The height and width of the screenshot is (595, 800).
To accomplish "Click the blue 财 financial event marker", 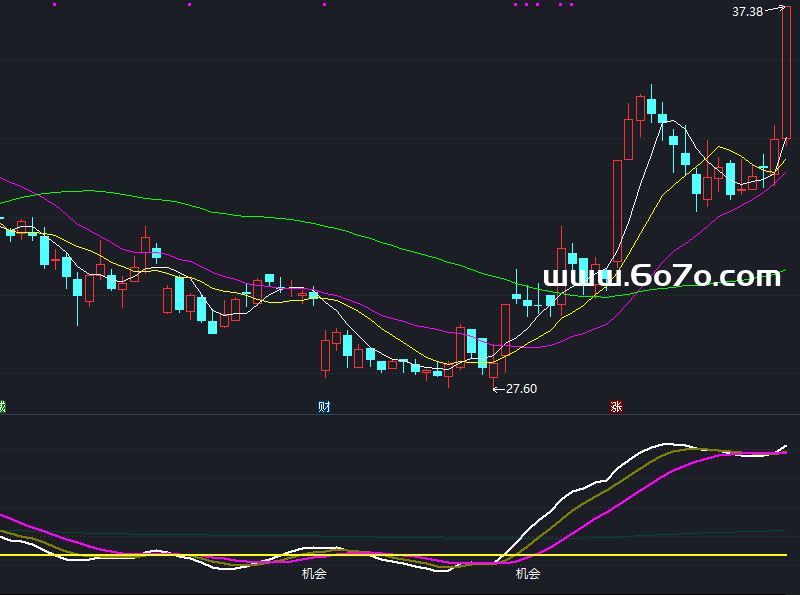I will (x=324, y=406).
